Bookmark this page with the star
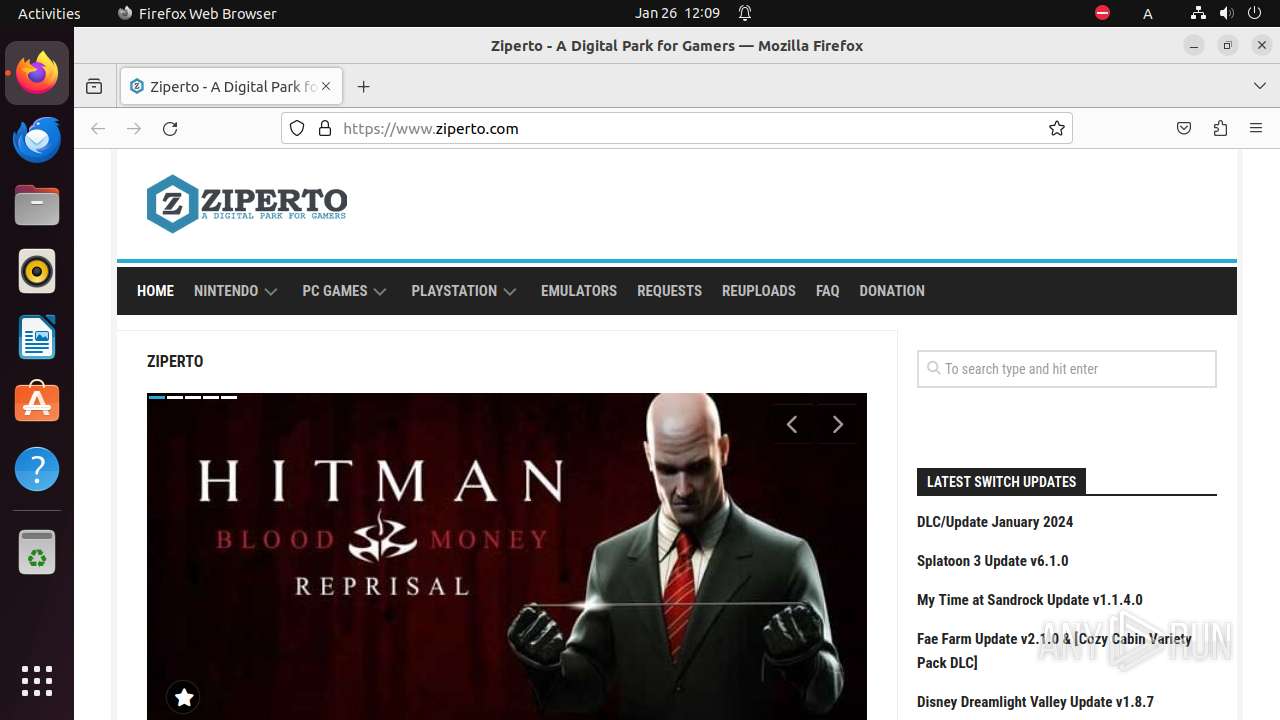 1056,128
